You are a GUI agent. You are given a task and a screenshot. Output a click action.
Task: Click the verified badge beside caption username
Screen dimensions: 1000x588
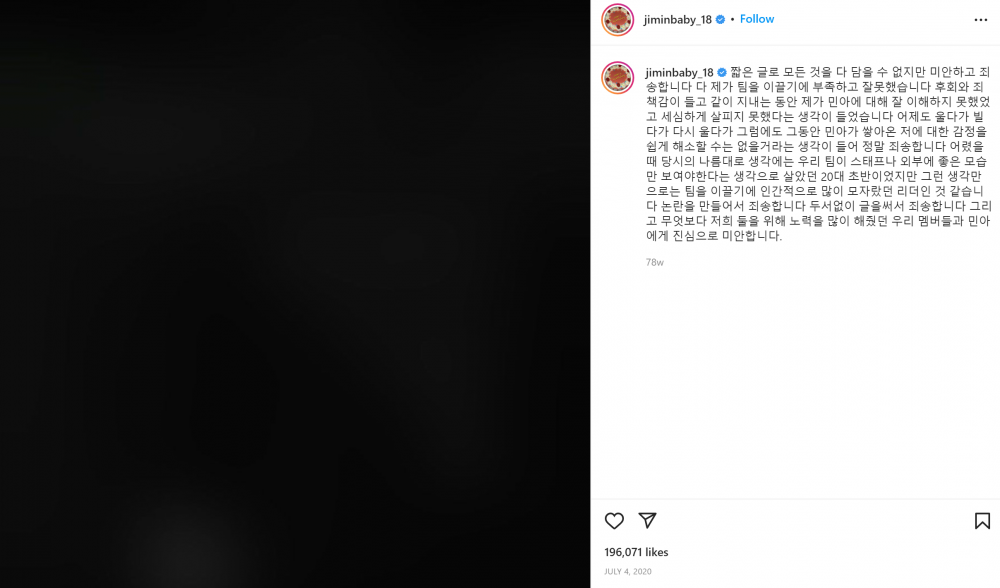click(x=722, y=72)
